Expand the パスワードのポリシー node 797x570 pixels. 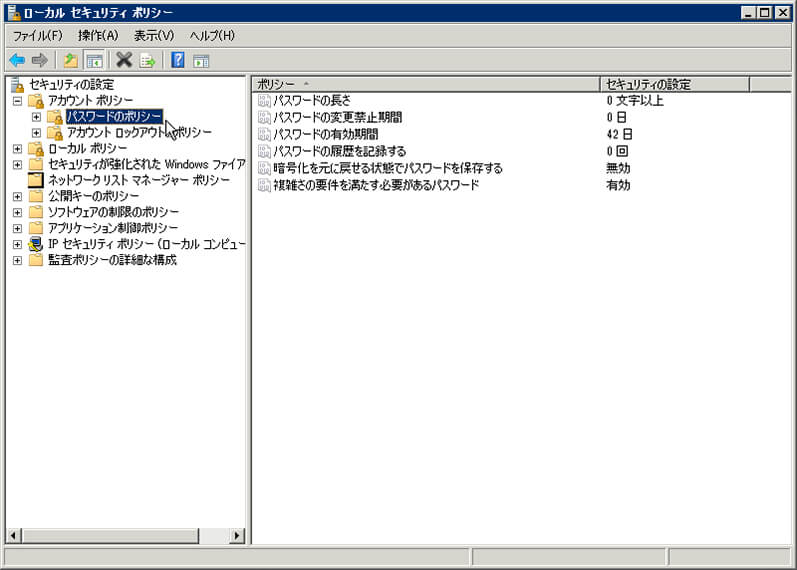click(x=36, y=117)
